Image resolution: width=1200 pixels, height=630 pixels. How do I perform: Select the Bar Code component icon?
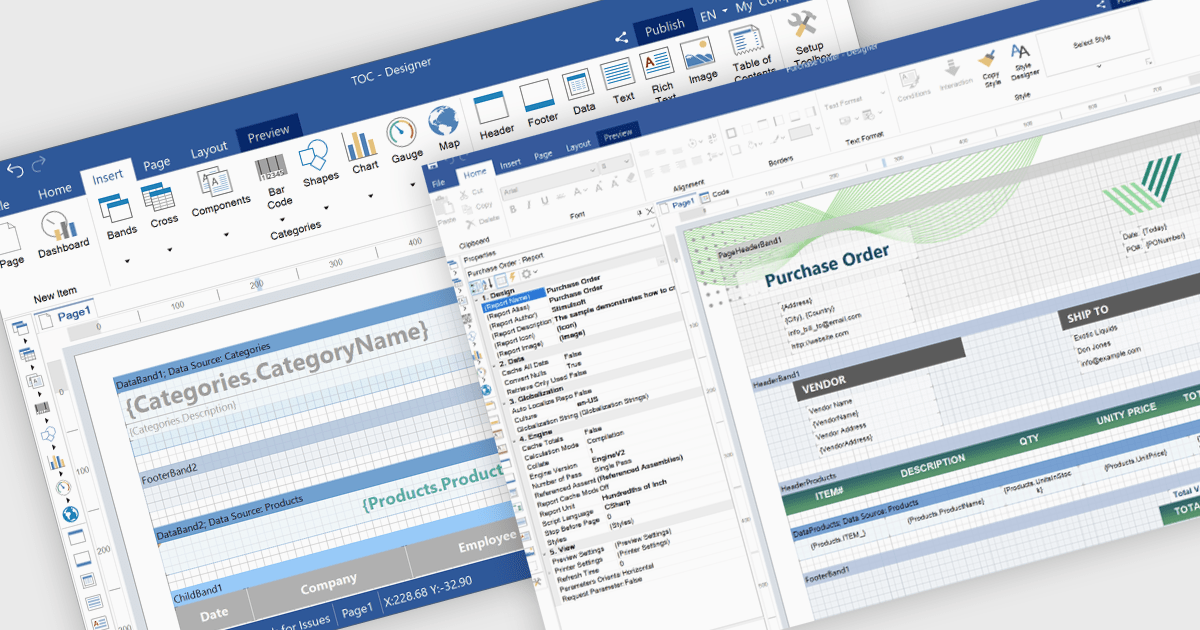tap(272, 166)
